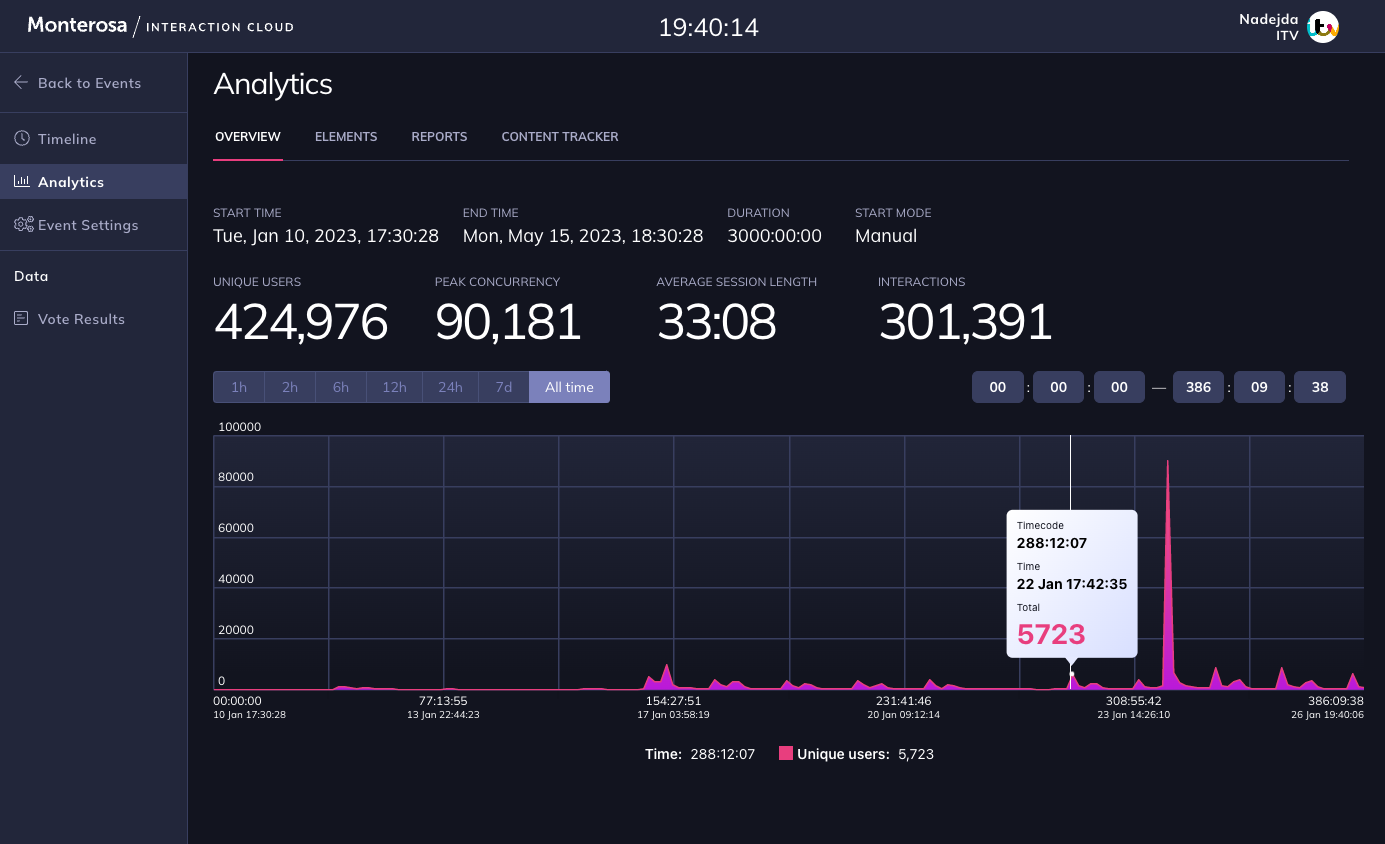Click the back arrow icon beside Back to Events
This screenshot has width=1385, height=844.
[21, 83]
